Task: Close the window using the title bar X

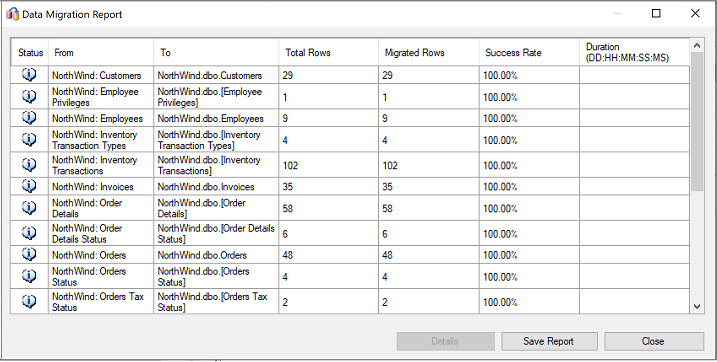Action: pyautogui.click(x=695, y=14)
